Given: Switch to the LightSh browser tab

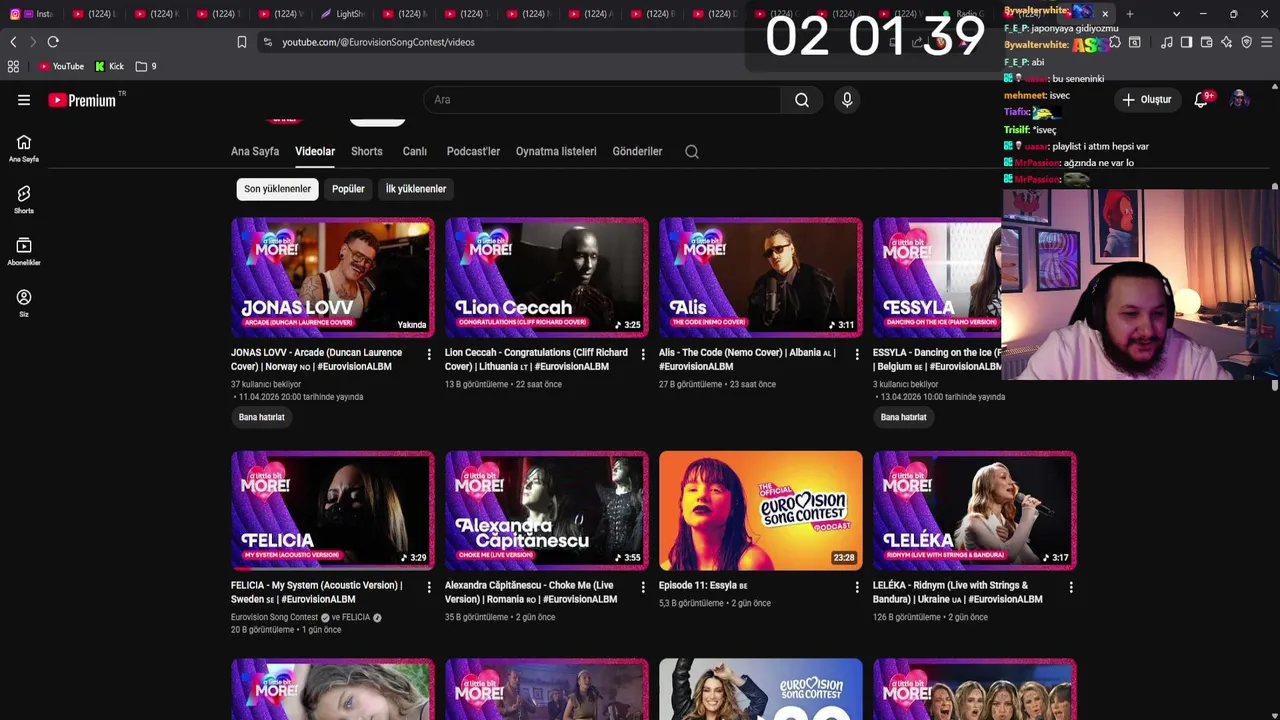Looking at the screenshot, I should click(343, 14).
